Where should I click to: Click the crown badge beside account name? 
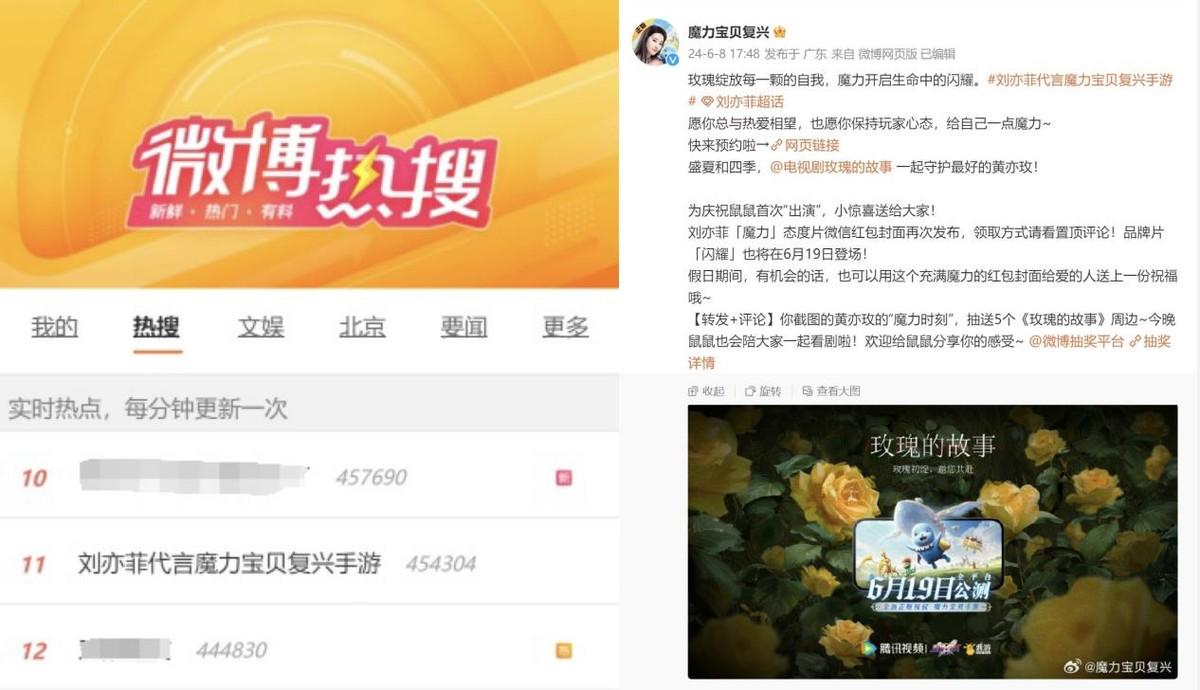coord(781,32)
